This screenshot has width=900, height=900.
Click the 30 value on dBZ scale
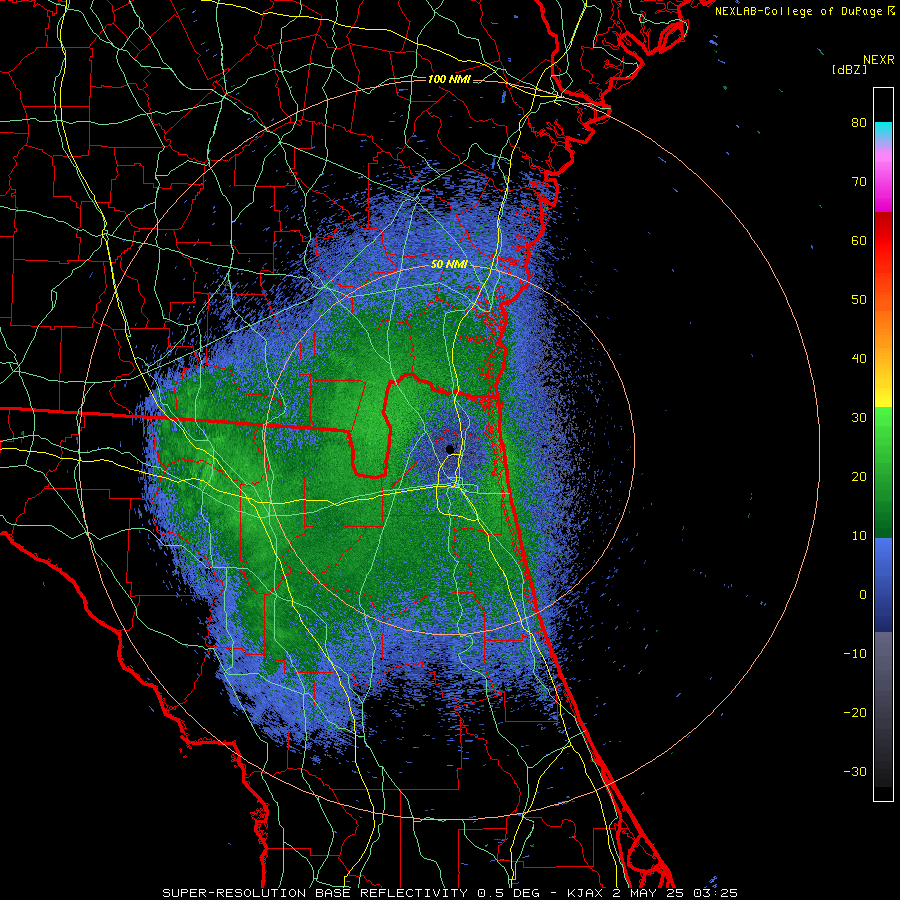(859, 417)
